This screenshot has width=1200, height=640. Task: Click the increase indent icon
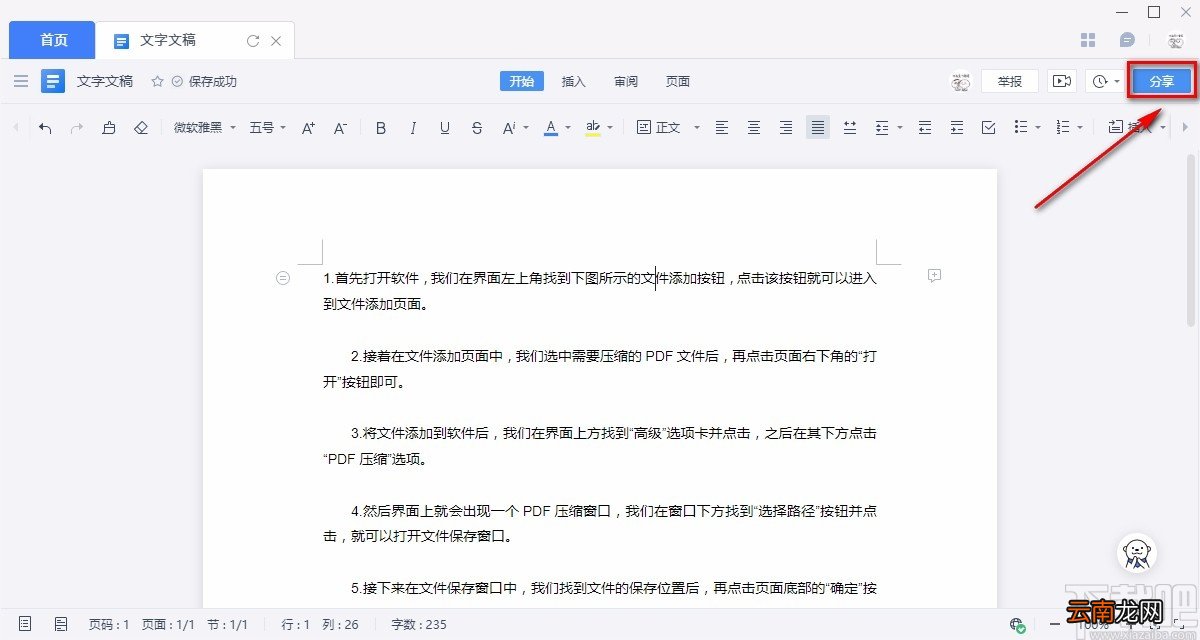[x=957, y=128]
